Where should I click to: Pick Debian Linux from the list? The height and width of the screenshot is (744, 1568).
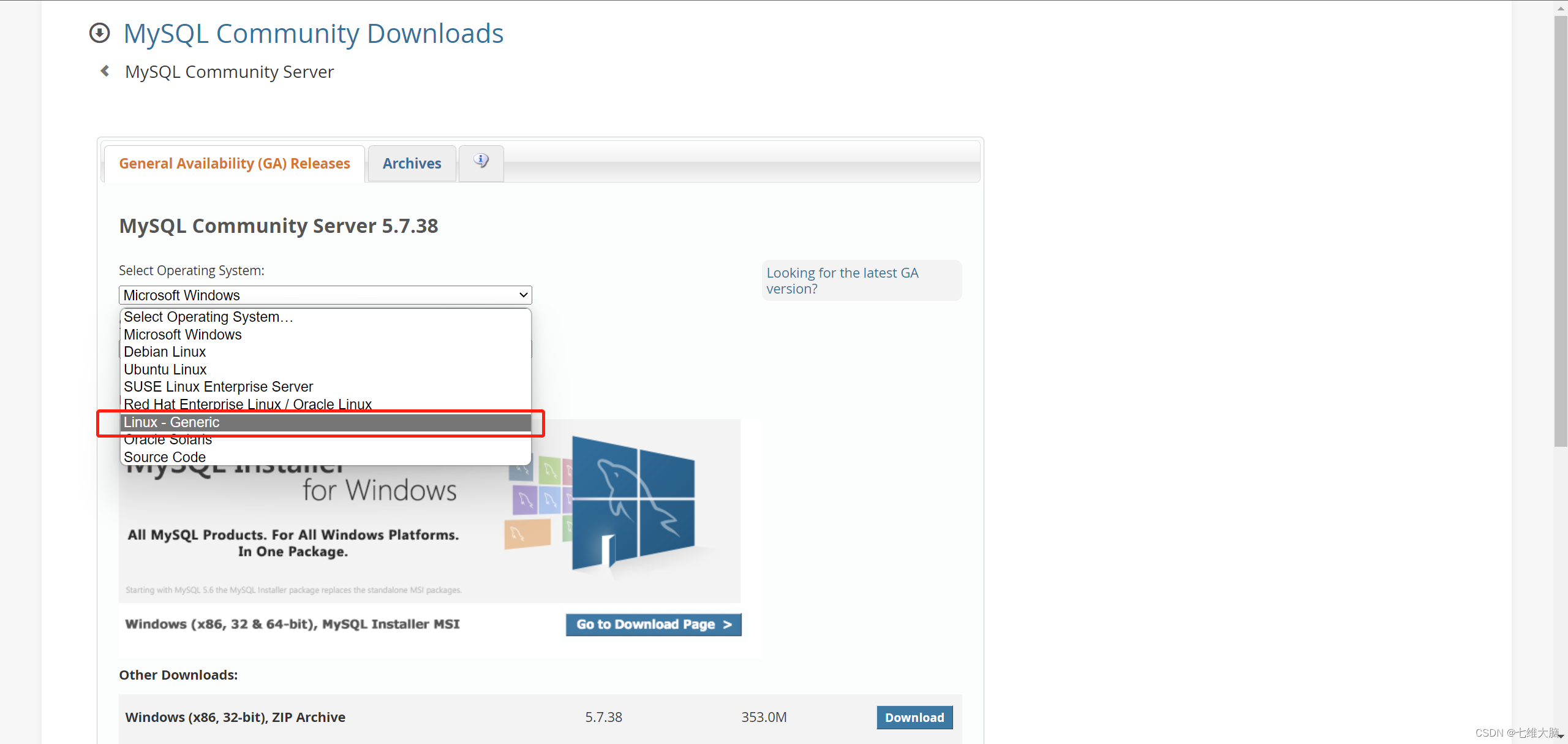point(165,352)
